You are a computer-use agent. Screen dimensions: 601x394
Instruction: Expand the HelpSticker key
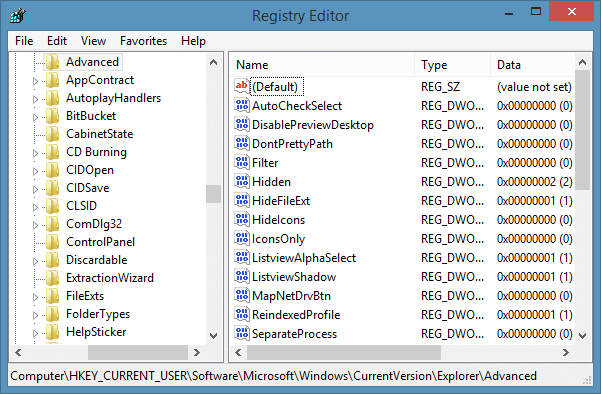coord(35,333)
